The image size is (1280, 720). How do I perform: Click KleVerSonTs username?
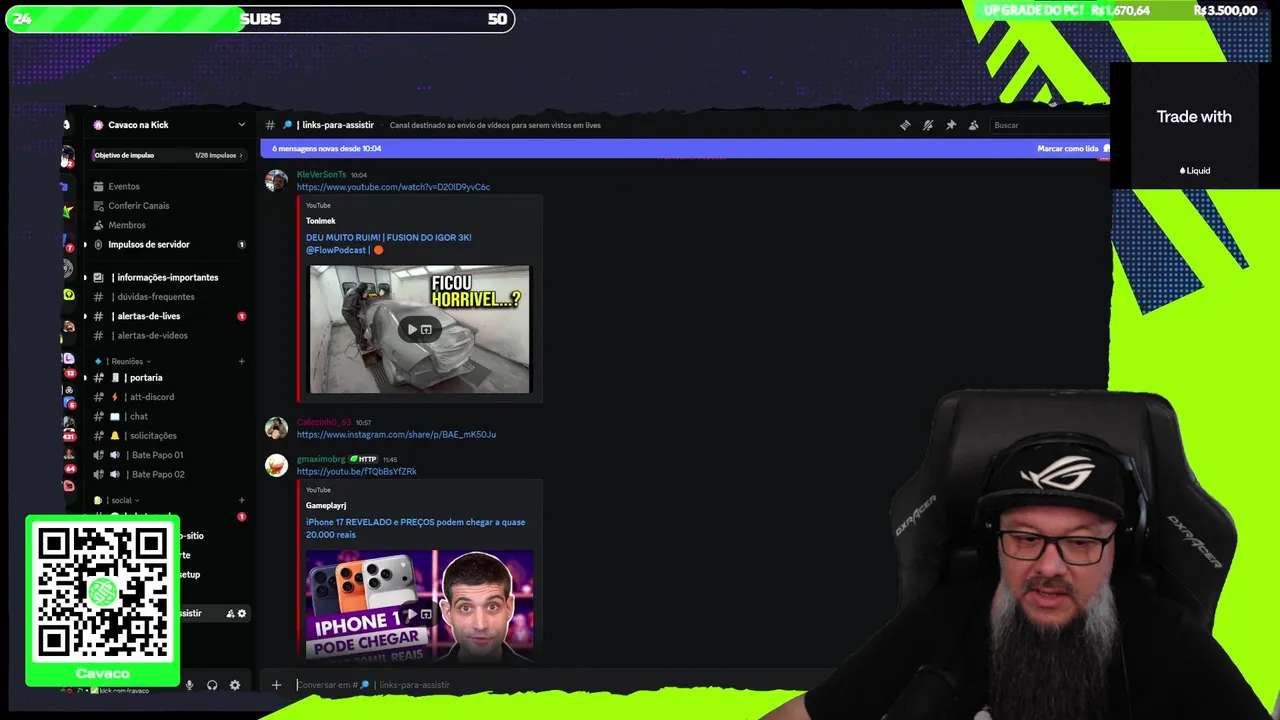tap(321, 174)
